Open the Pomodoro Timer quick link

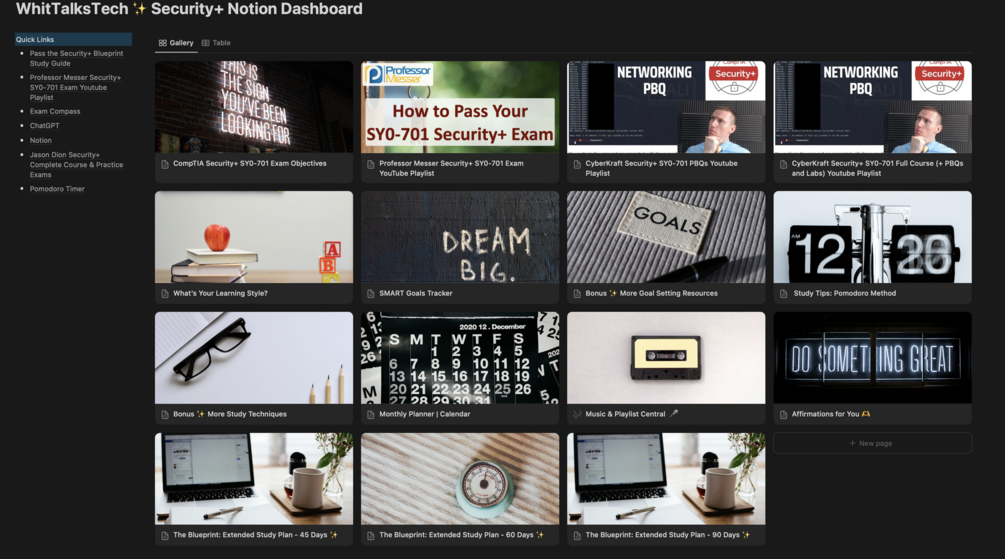[57, 189]
